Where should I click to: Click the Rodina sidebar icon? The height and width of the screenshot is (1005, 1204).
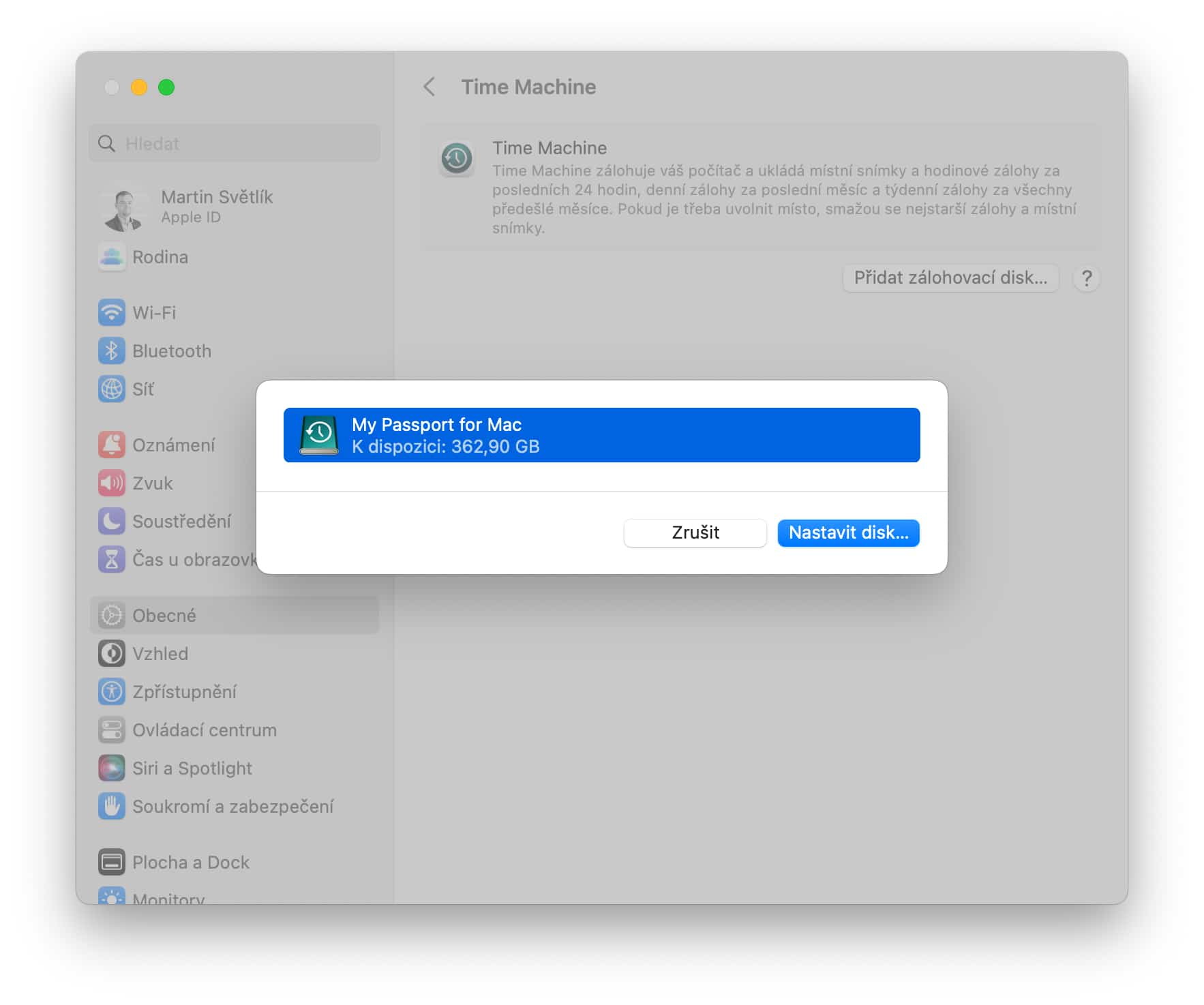[112, 257]
